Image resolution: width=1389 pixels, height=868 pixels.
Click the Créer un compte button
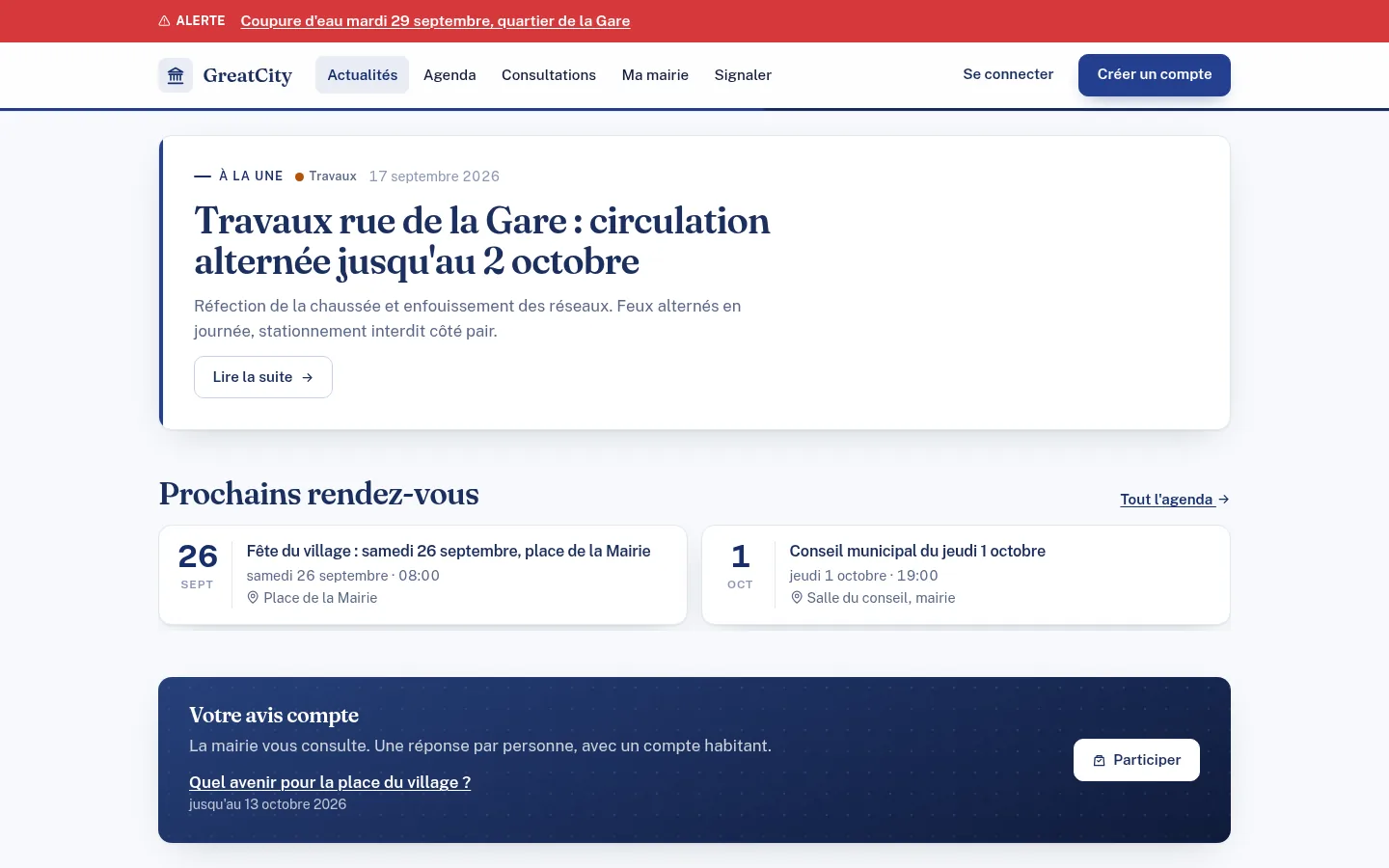click(1155, 74)
